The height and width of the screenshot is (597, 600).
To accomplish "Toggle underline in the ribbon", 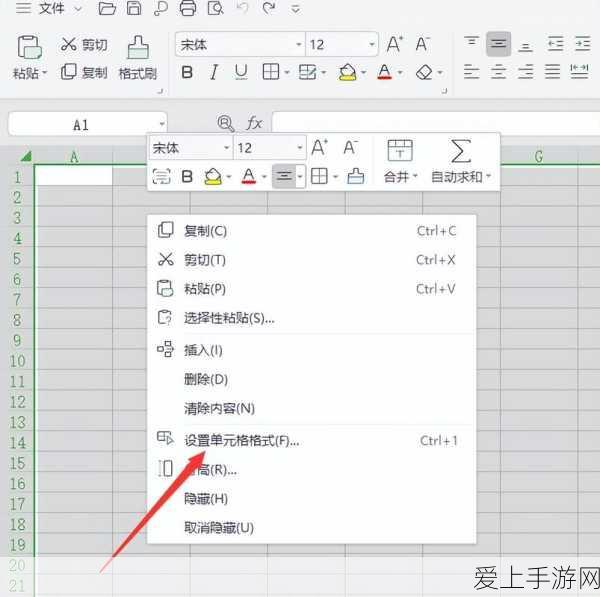I will [x=241, y=72].
